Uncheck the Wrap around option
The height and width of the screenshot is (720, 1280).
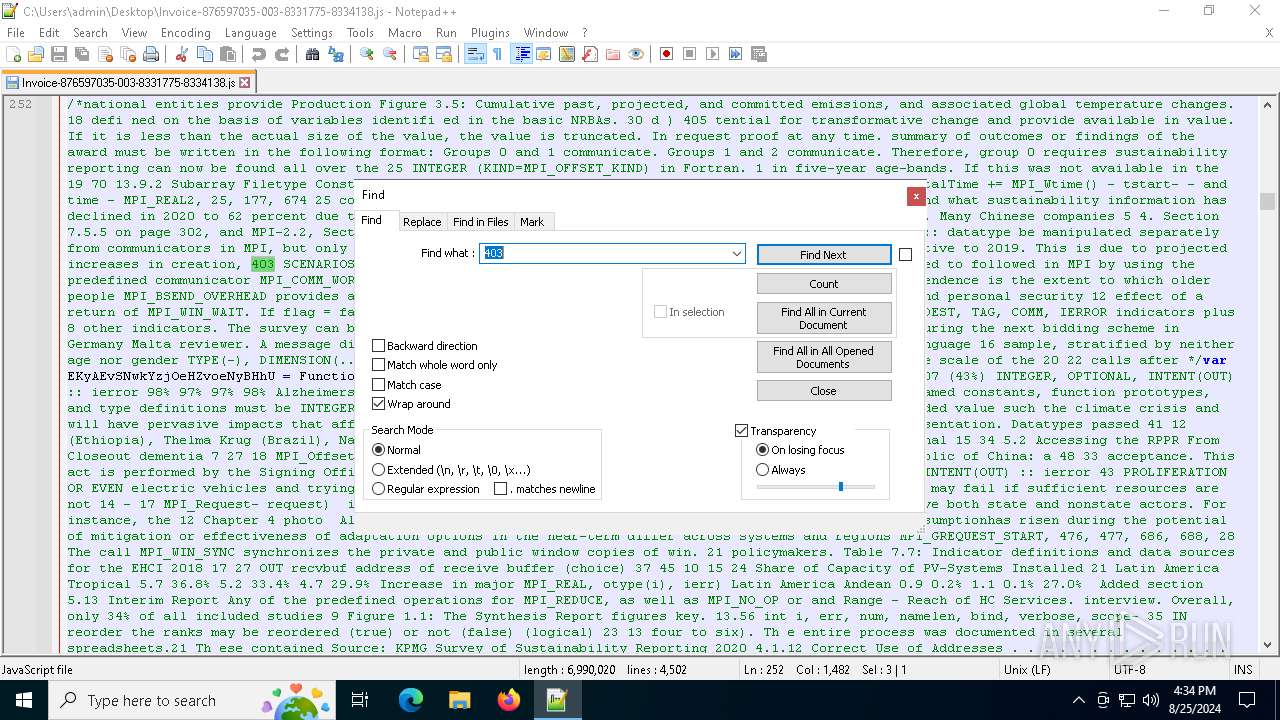[379, 404]
